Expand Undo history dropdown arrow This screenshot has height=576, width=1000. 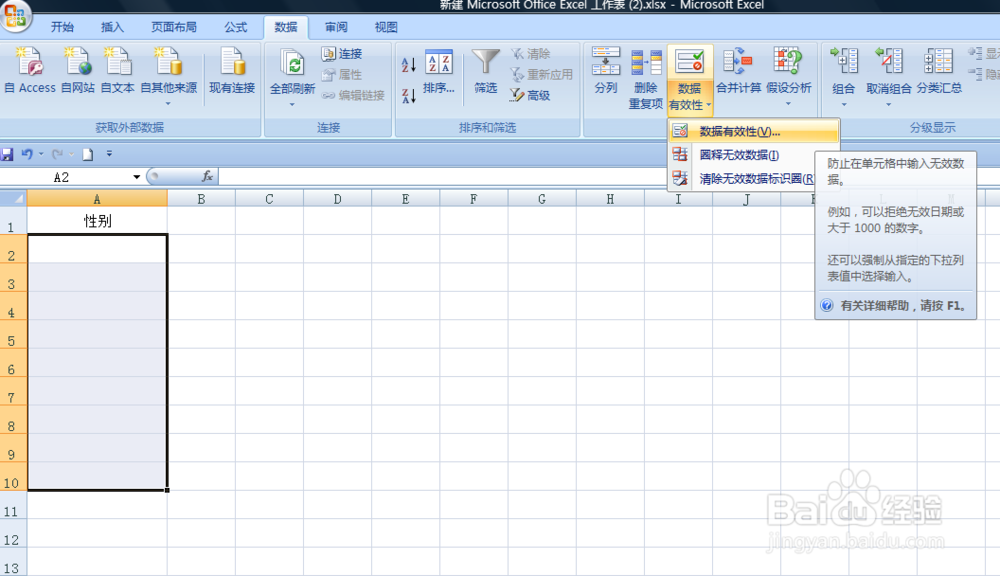[x=41, y=154]
